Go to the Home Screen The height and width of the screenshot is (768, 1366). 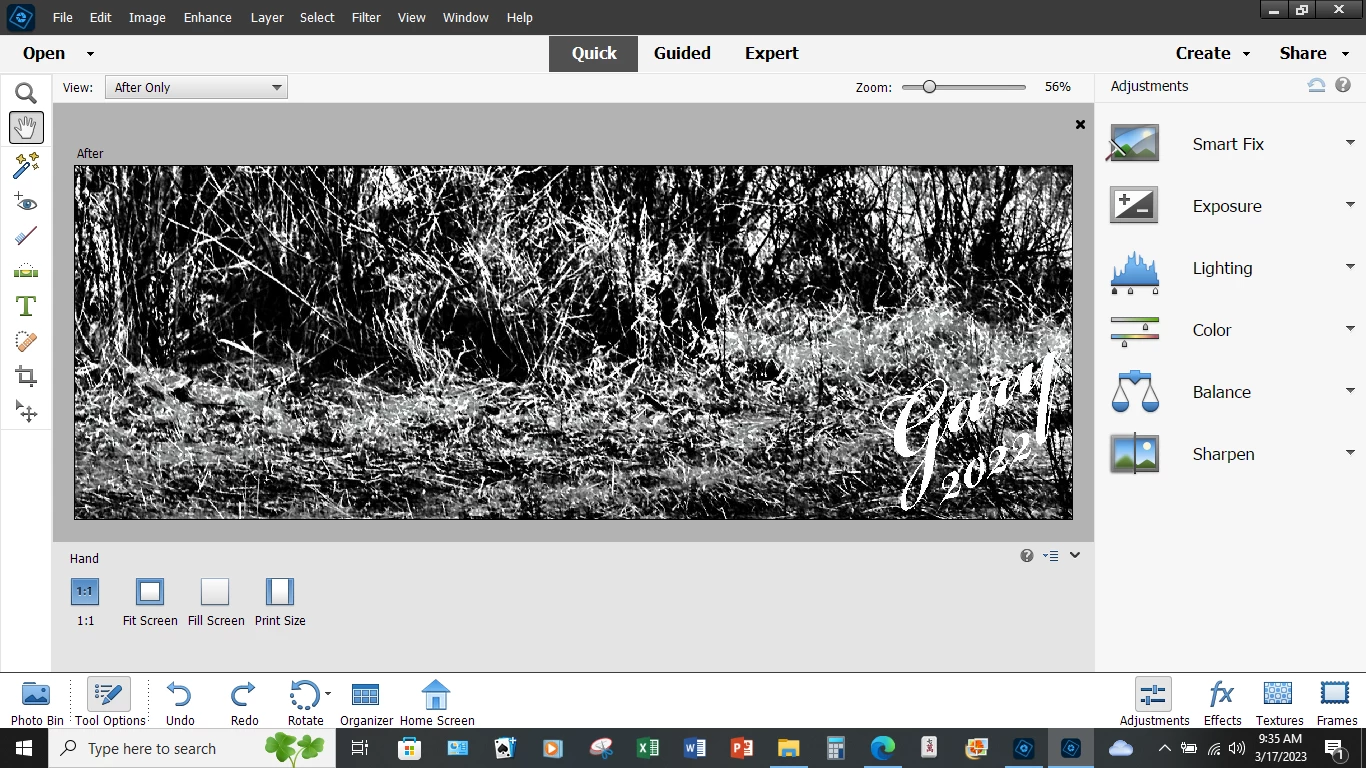point(437,701)
